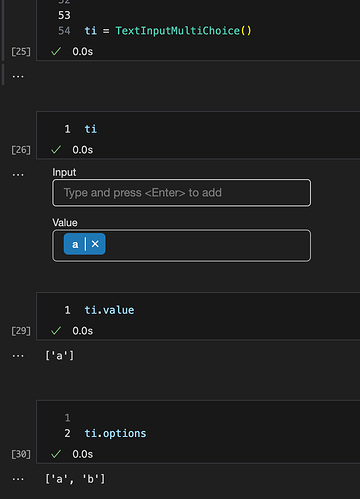Image resolution: width=360 pixels, height=499 pixels.
Task: Place cursor in the 'ti.options' code line
Action: point(115,433)
